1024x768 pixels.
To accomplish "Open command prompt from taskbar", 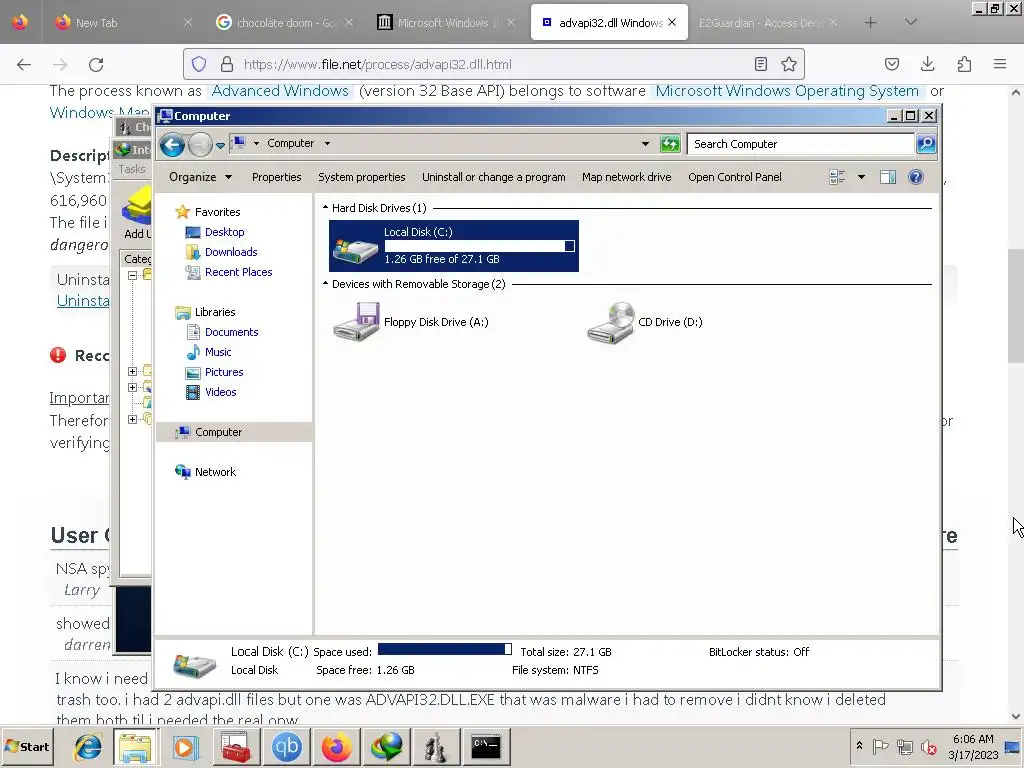I will (486, 746).
